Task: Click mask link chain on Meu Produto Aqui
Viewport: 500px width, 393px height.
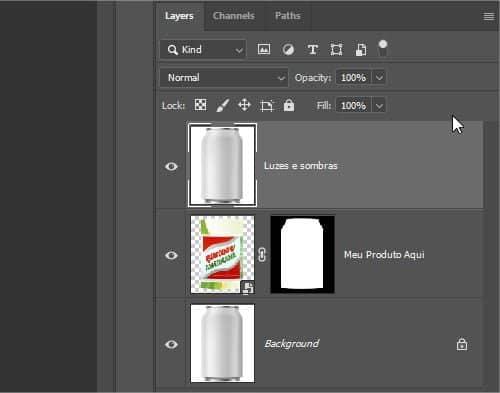Action: 262,255
